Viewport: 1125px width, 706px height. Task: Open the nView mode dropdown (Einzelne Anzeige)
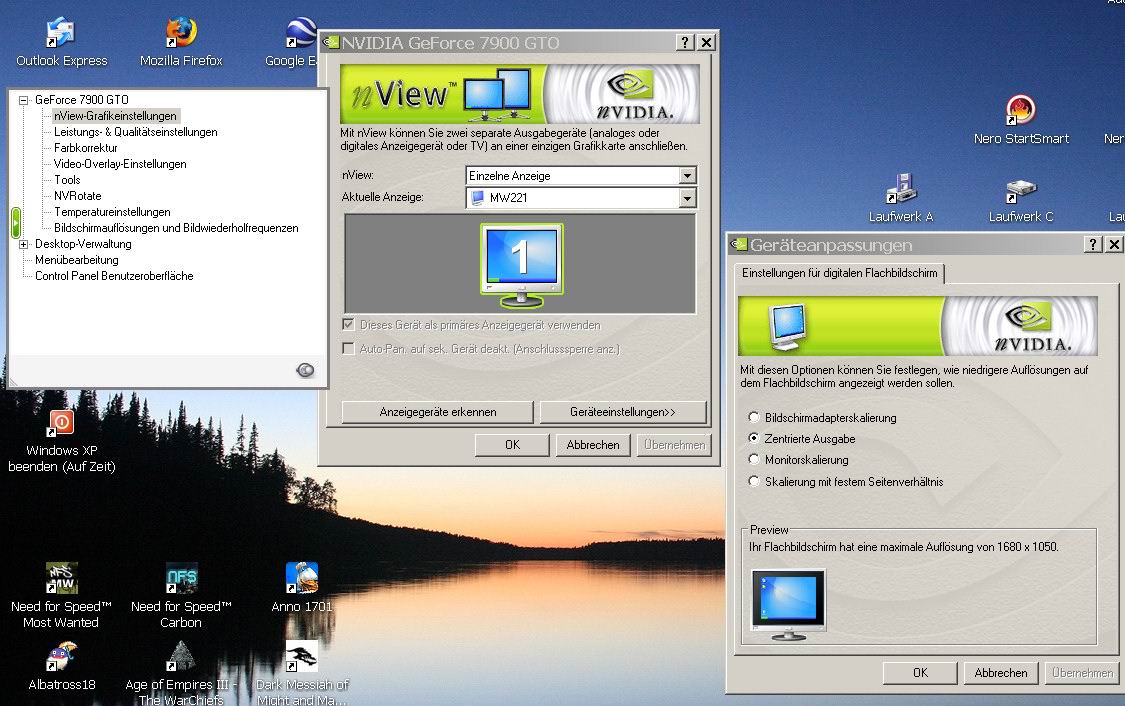click(x=687, y=176)
